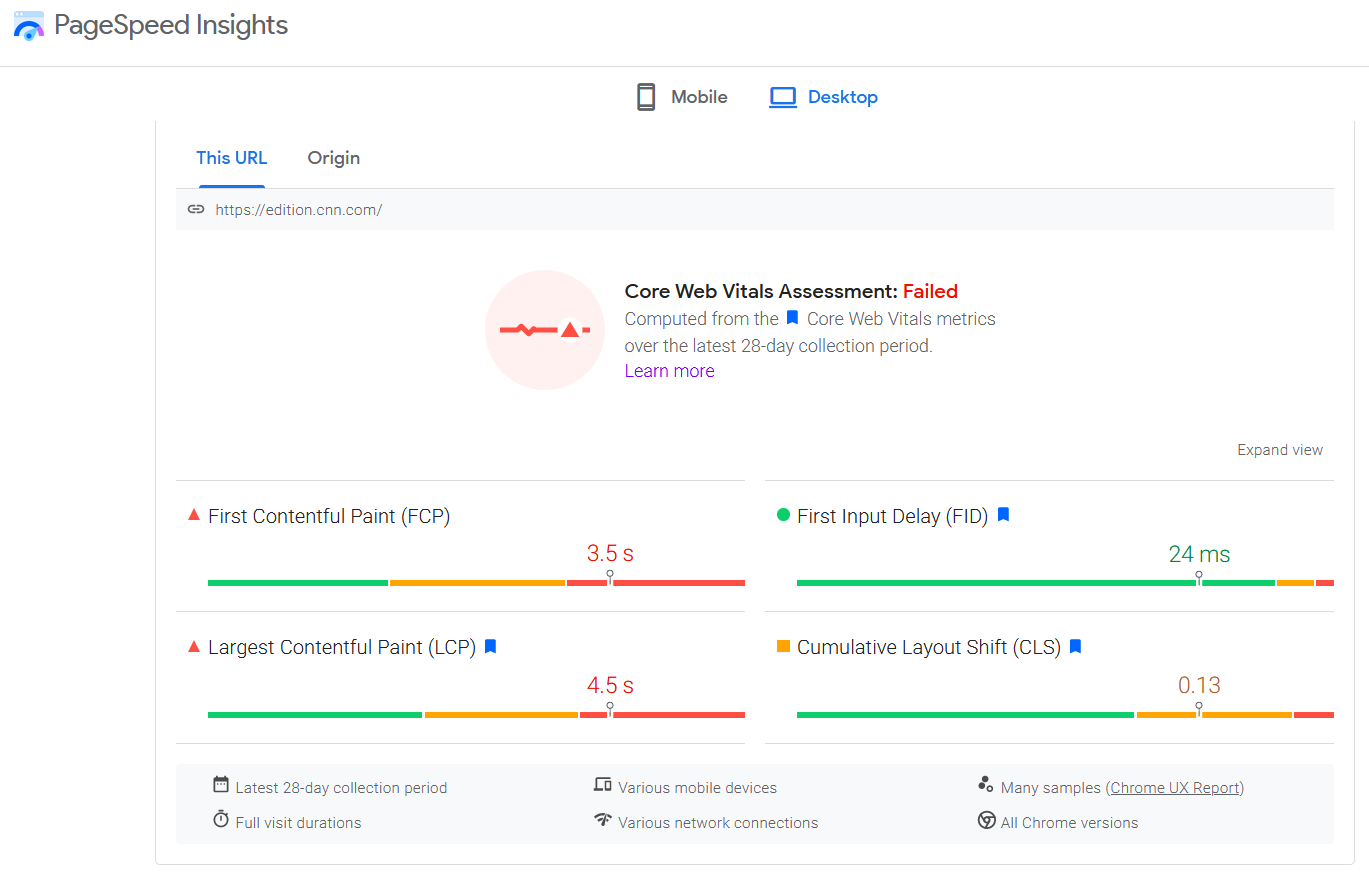Switch to the Mobile tab
This screenshot has height=873, width=1369.
682,97
